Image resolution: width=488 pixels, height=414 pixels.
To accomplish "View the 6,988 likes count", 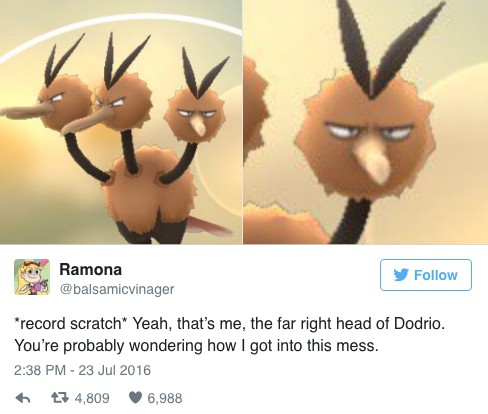I will click(165, 398).
